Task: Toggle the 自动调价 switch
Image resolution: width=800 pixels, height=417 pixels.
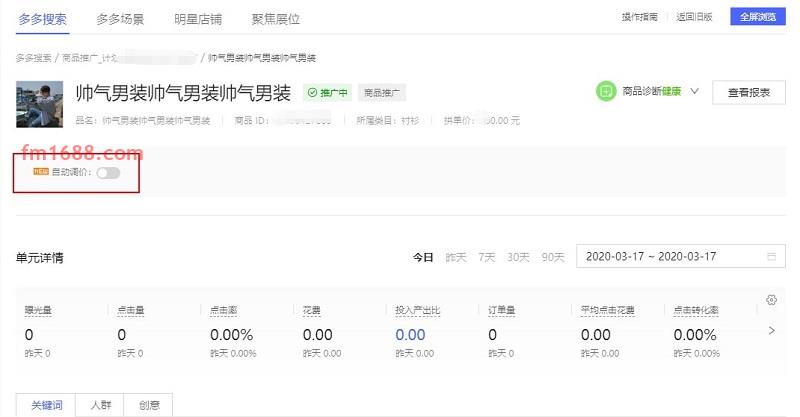Action: 108,173
